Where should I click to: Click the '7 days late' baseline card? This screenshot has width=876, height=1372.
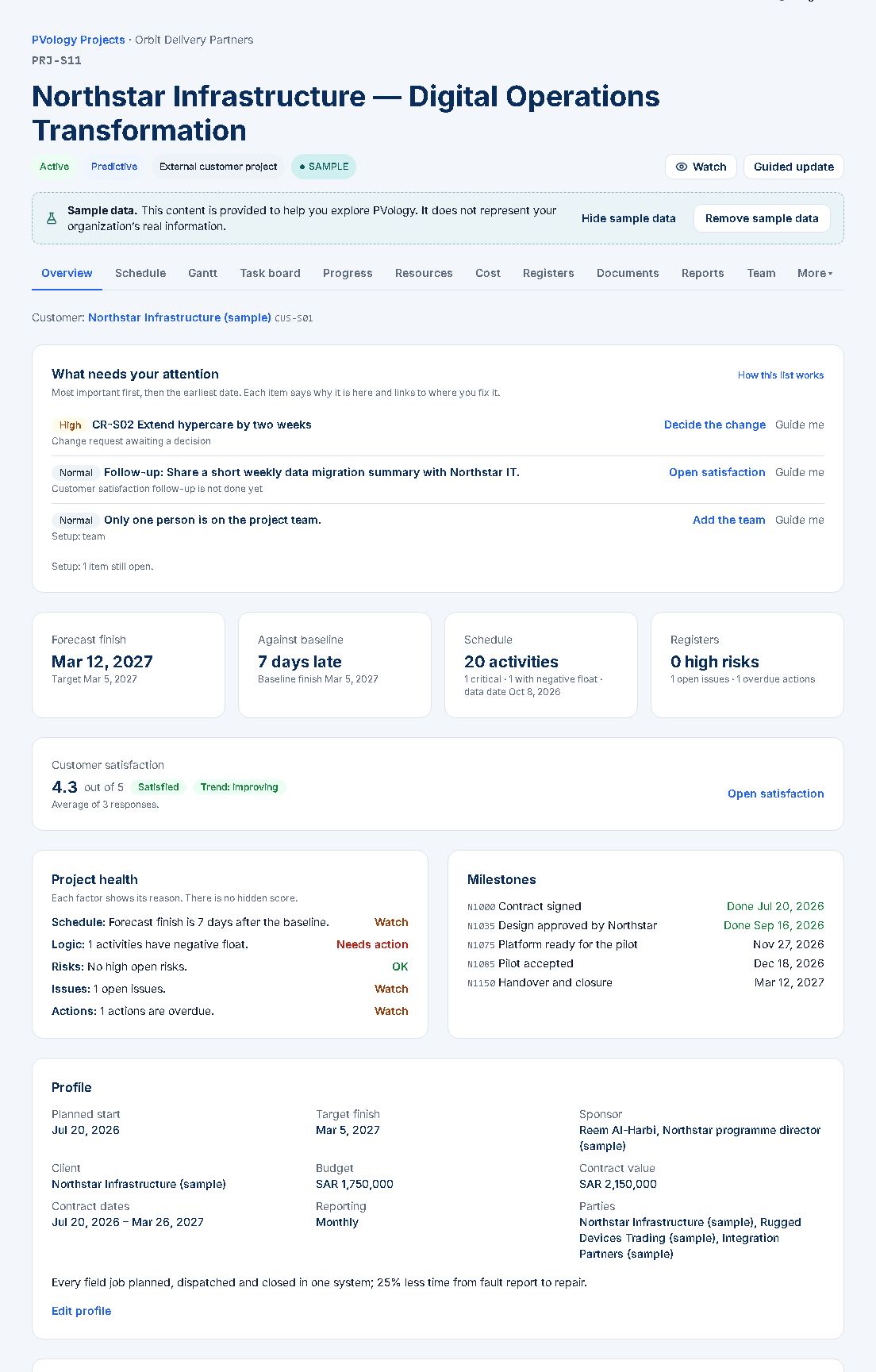tap(335, 665)
